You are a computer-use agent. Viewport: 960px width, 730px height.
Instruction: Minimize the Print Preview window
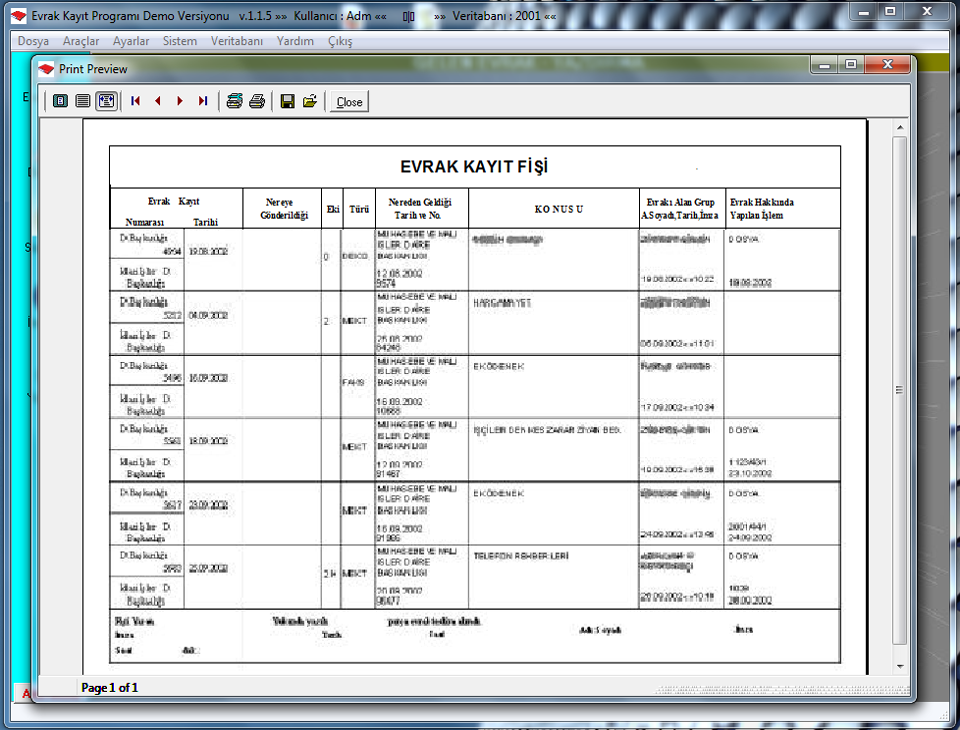[825, 64]
